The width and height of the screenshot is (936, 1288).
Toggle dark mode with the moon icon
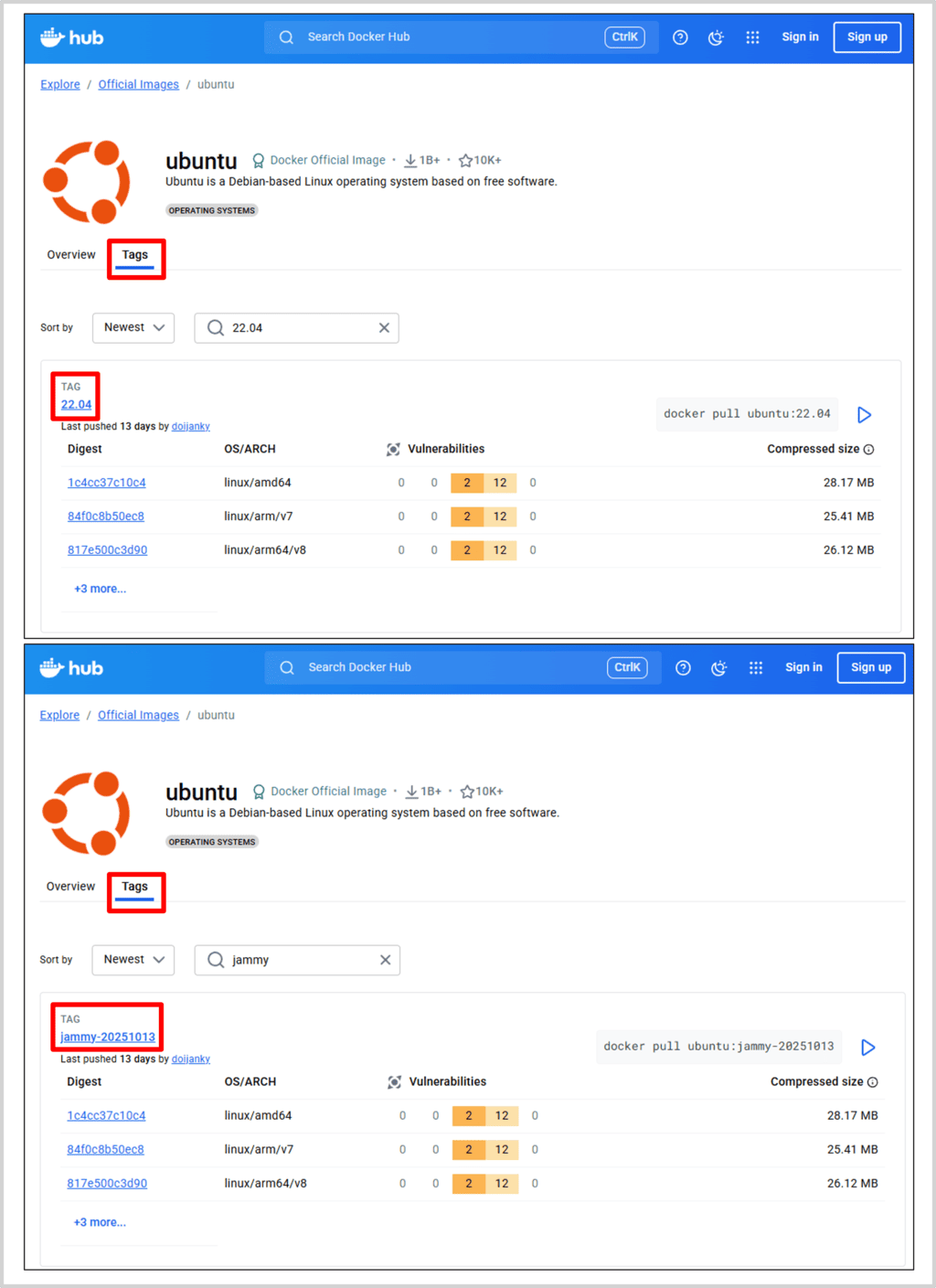click(x=716, y=37)
